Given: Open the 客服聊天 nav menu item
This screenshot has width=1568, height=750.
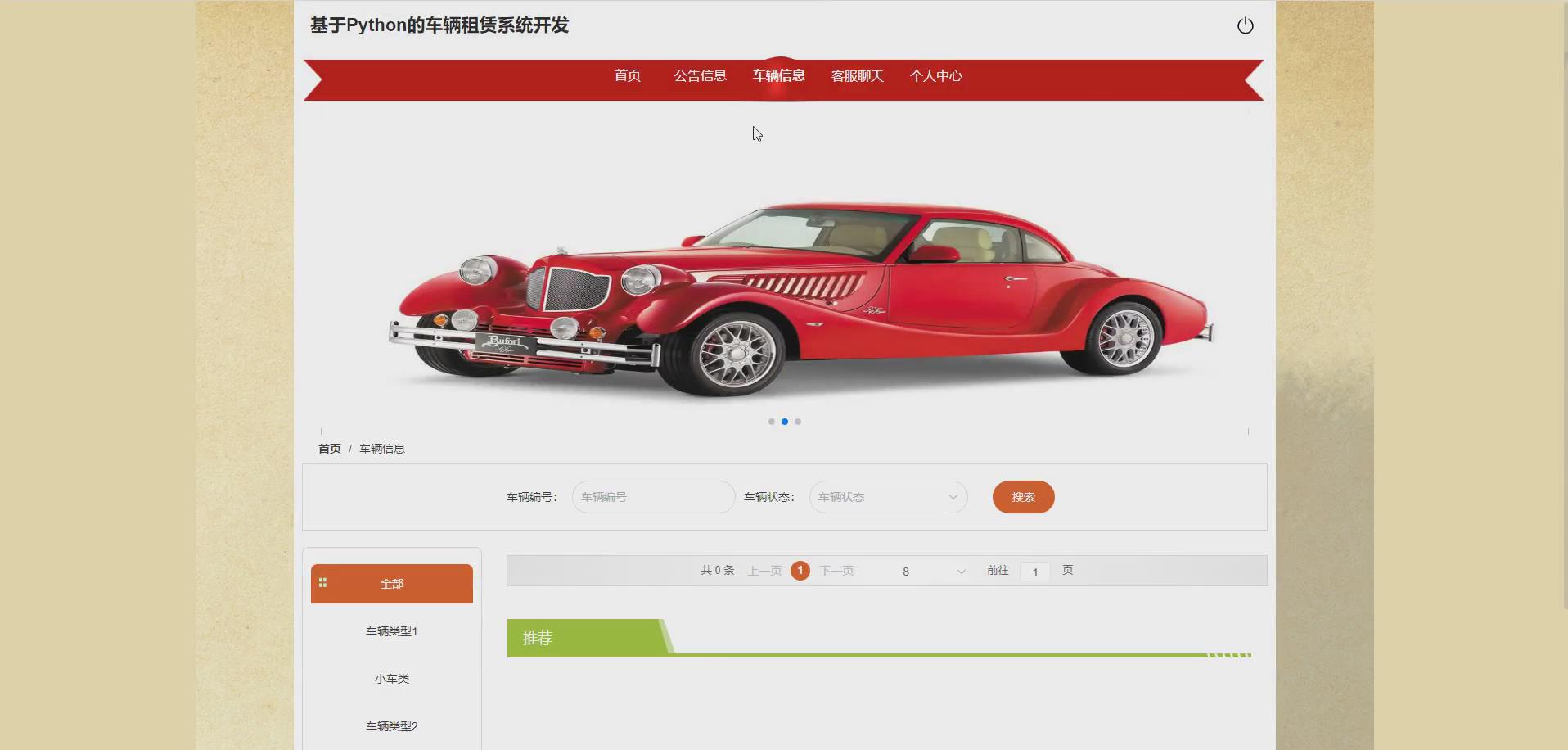Looking at the screenshot, I should (x=858, y=75).
